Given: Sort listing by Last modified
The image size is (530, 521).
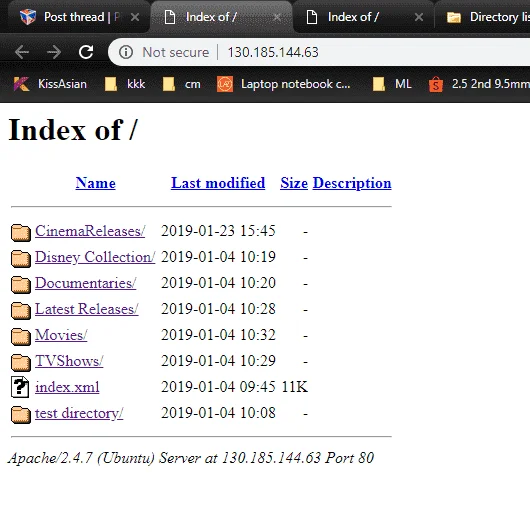Looking at the screenshot, I should (218, 183).
